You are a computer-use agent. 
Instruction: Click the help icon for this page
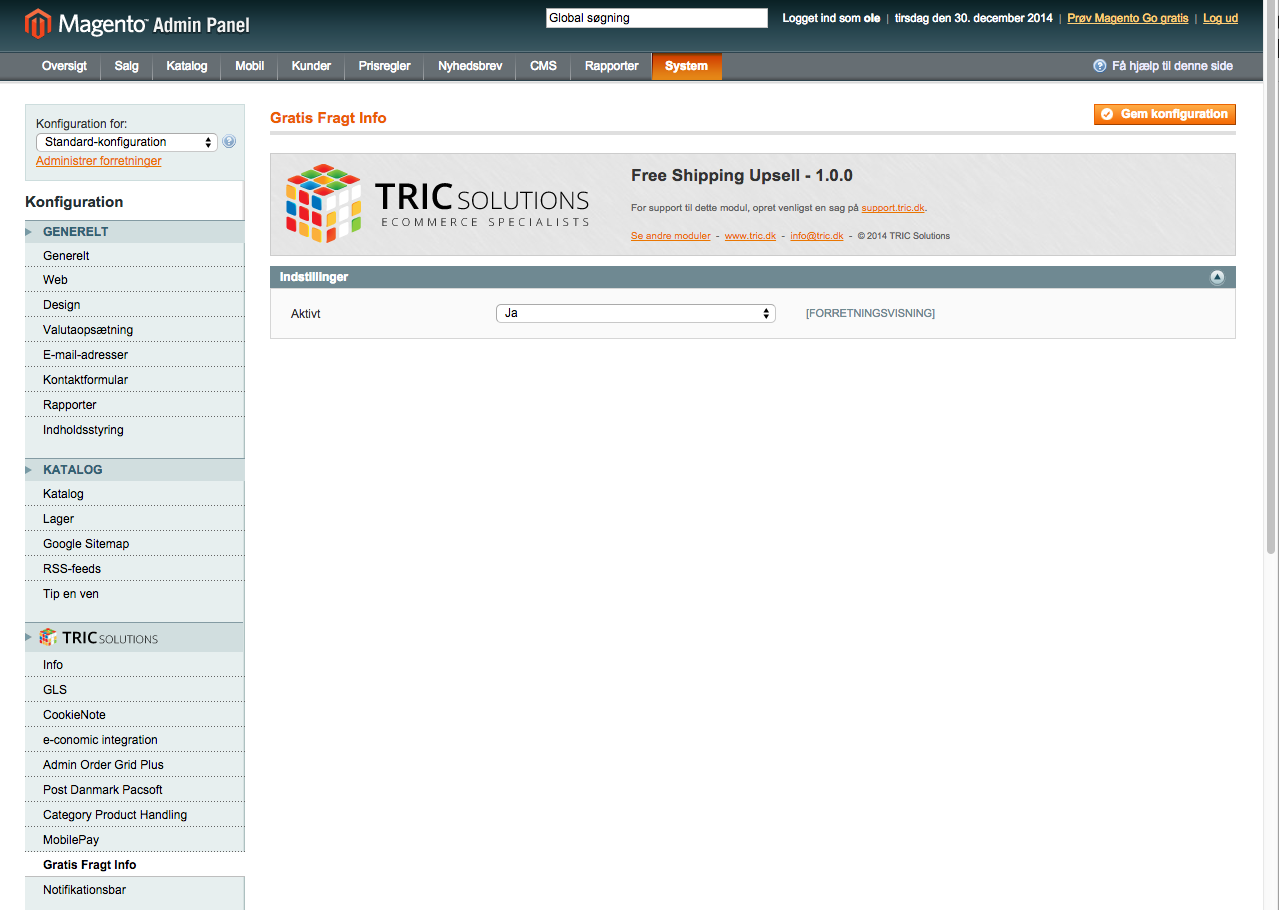tap(1100, 66)
